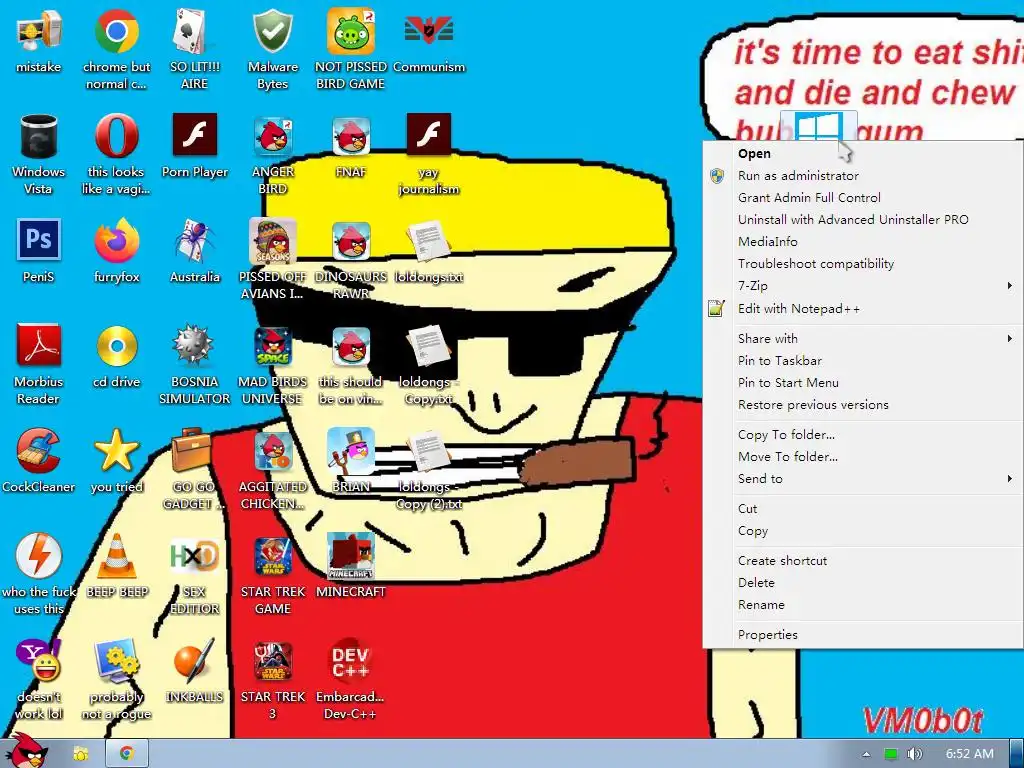1024x768 pixels.
Task: Click the 'GO GO GADGET' briefcase icon
Action: tap(192, 450)
